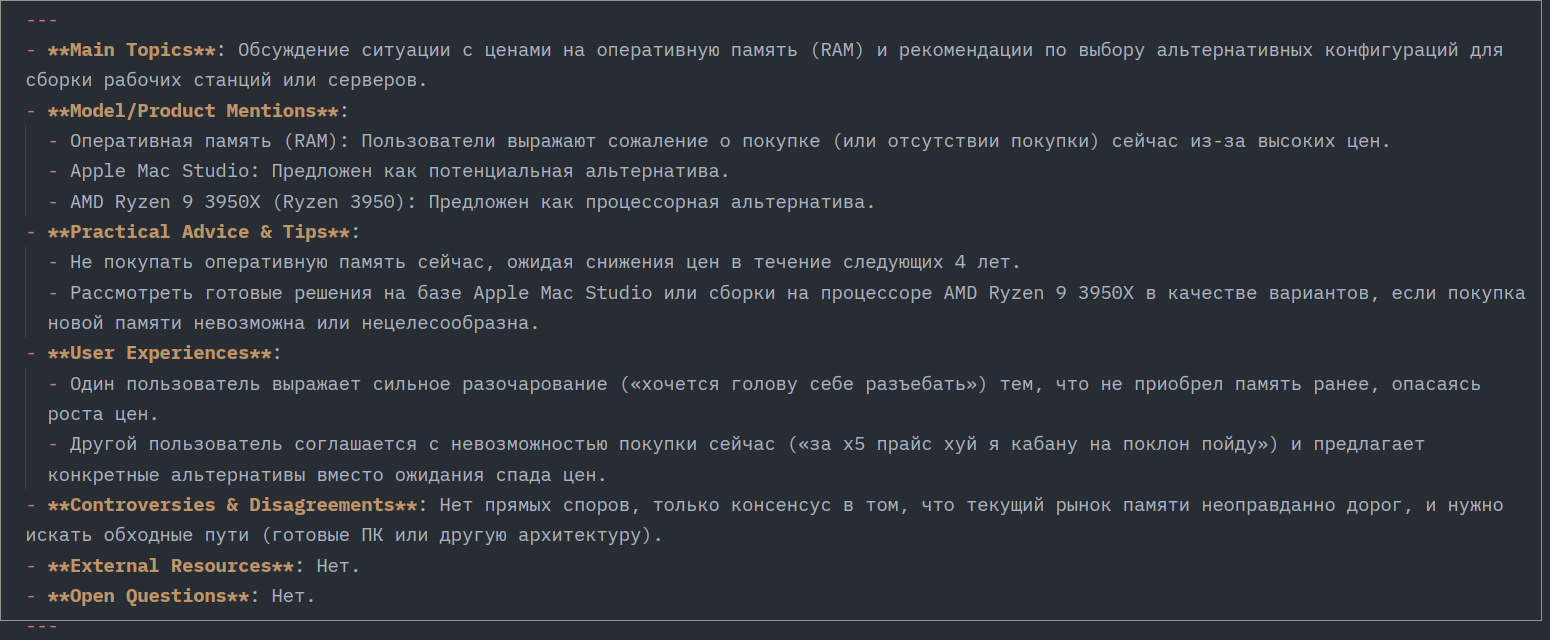Click the "User Experiences" heading text

(x=159, y=353)
